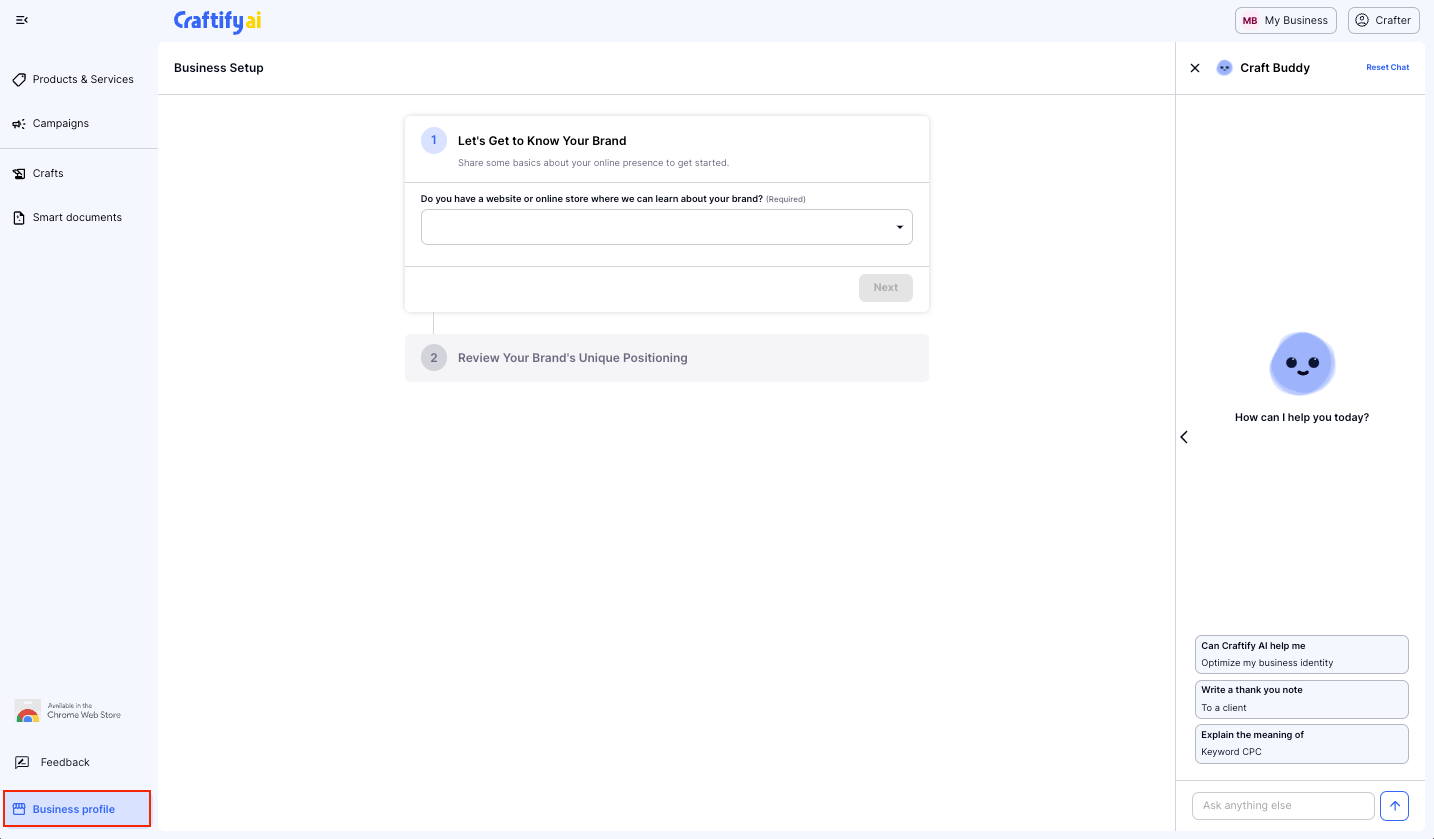The height and width of the screenshot is (839, 1434).
Task: Send message with the arrow button
Action: pyautogui.click(x=1394, y=805)
